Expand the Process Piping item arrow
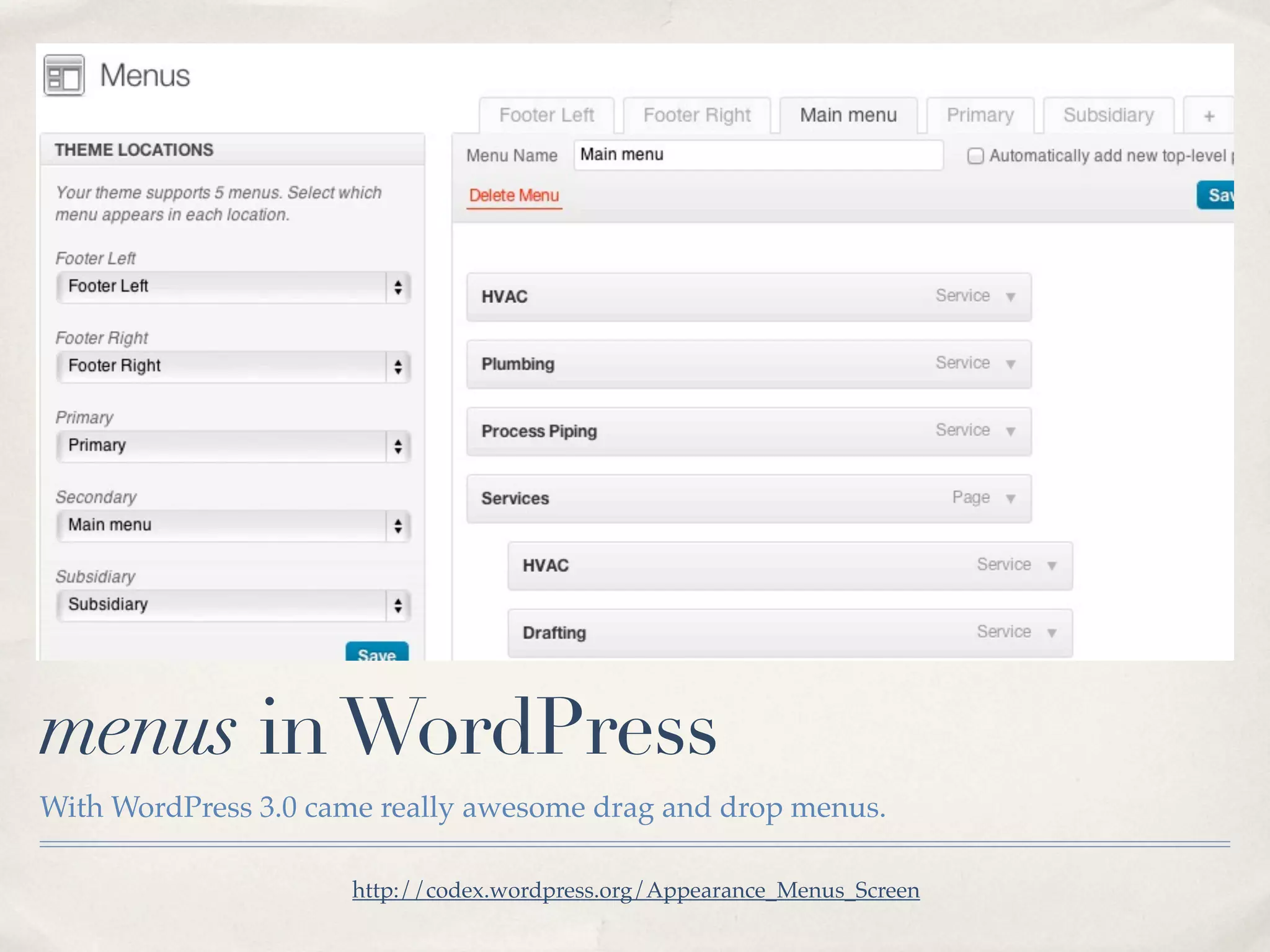1270x952 pixels. (x=1011, y=431)
